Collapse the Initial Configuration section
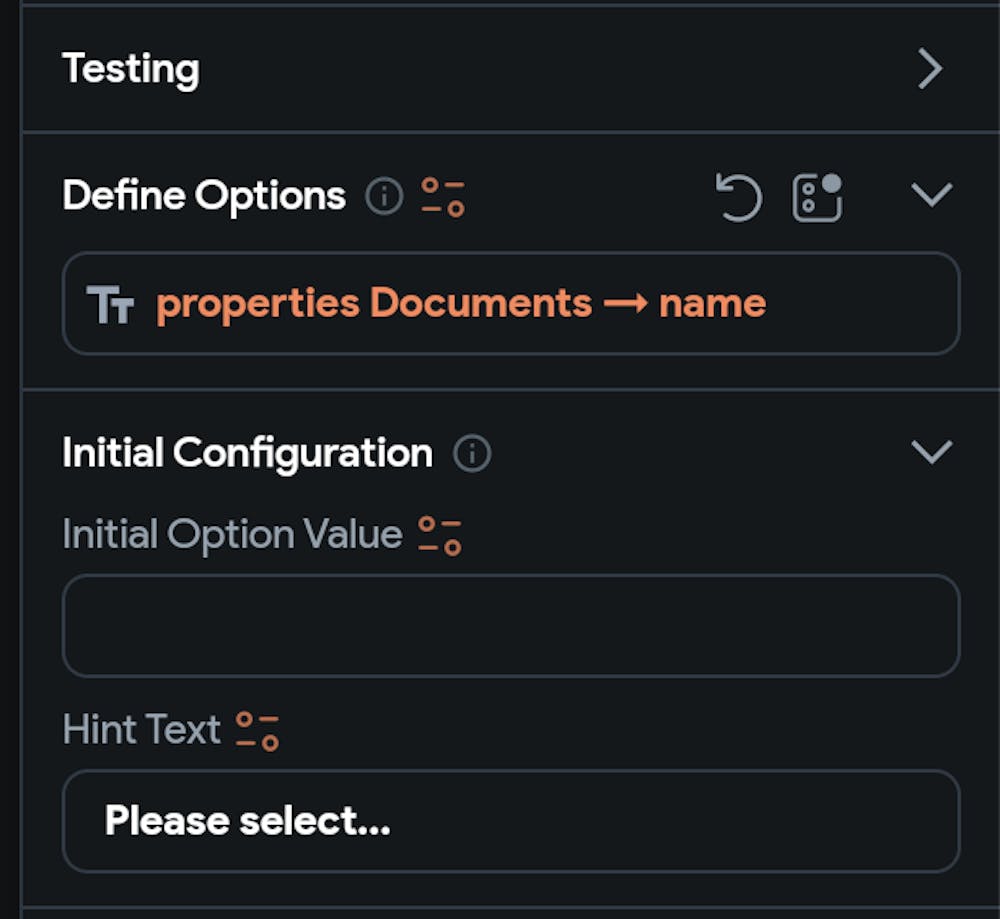 pyautogui.click(x=931, y=453)
